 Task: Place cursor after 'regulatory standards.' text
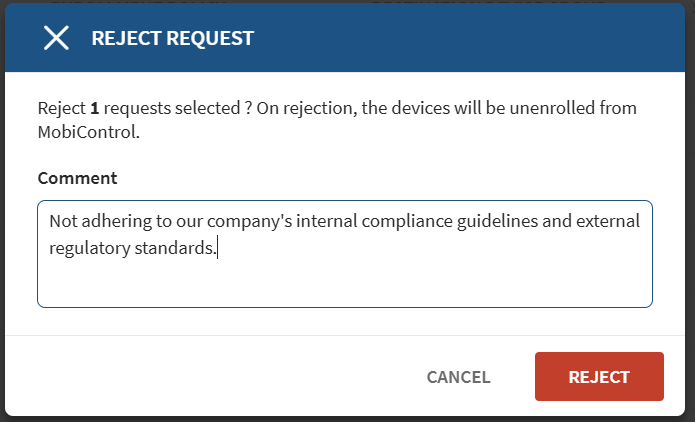coord(217,248)
